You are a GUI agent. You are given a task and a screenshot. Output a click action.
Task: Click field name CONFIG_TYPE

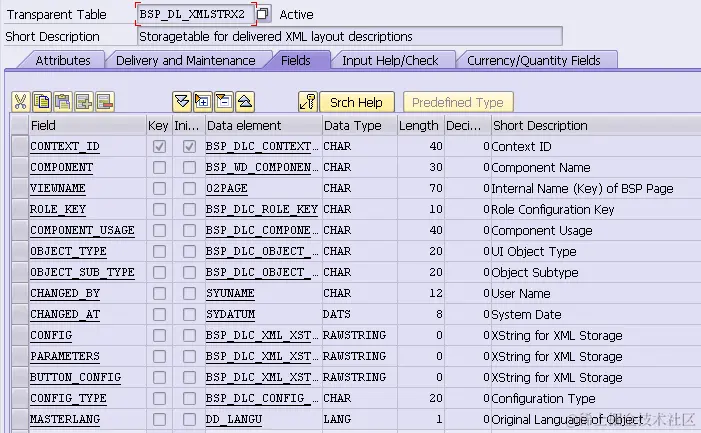tap(68, 399)
